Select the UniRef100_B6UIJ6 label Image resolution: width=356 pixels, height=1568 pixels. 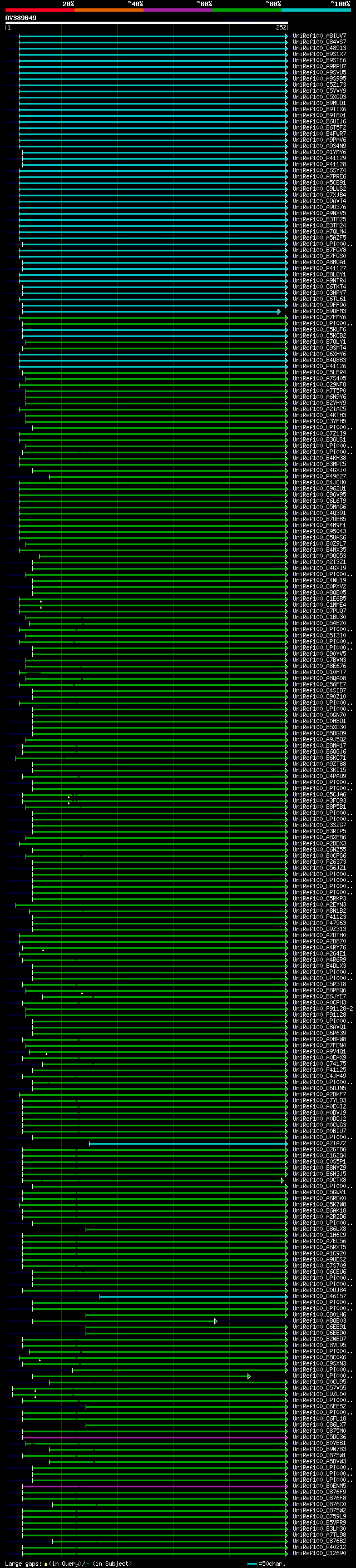(x=319, y=122)
